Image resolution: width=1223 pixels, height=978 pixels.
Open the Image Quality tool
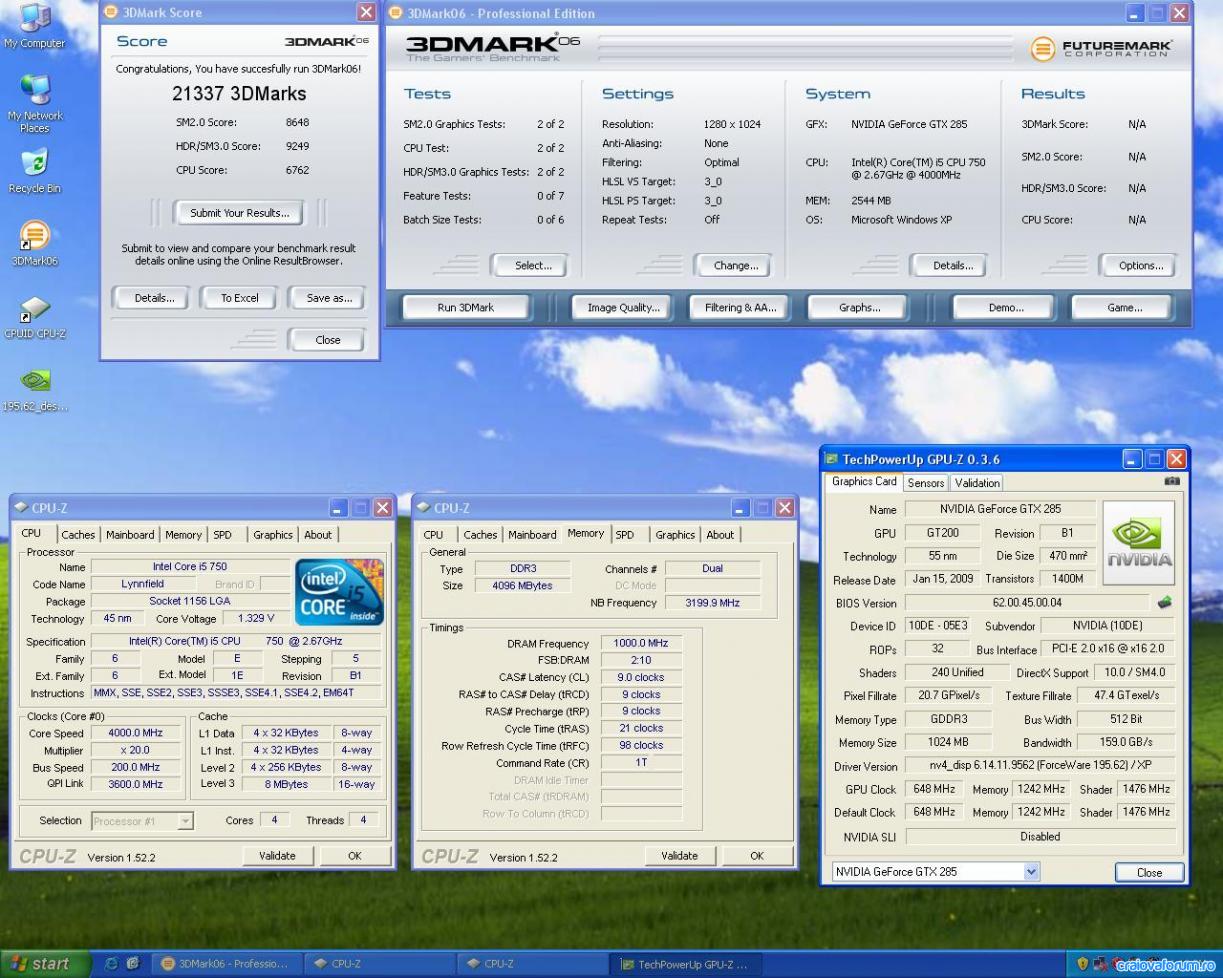pyautogui.click(x=624, y=308)
